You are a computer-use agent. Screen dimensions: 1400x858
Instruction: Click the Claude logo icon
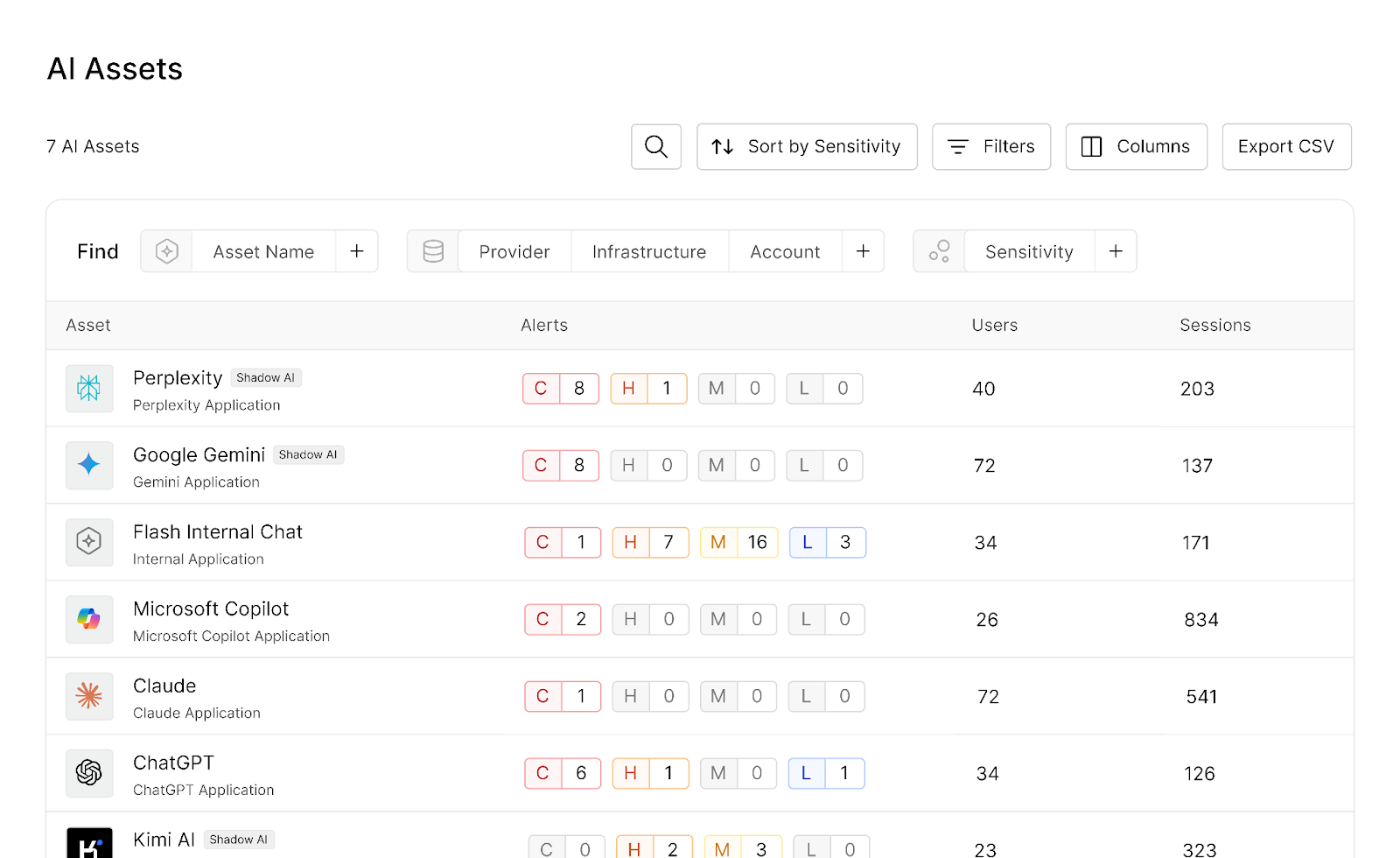(89, 696)
